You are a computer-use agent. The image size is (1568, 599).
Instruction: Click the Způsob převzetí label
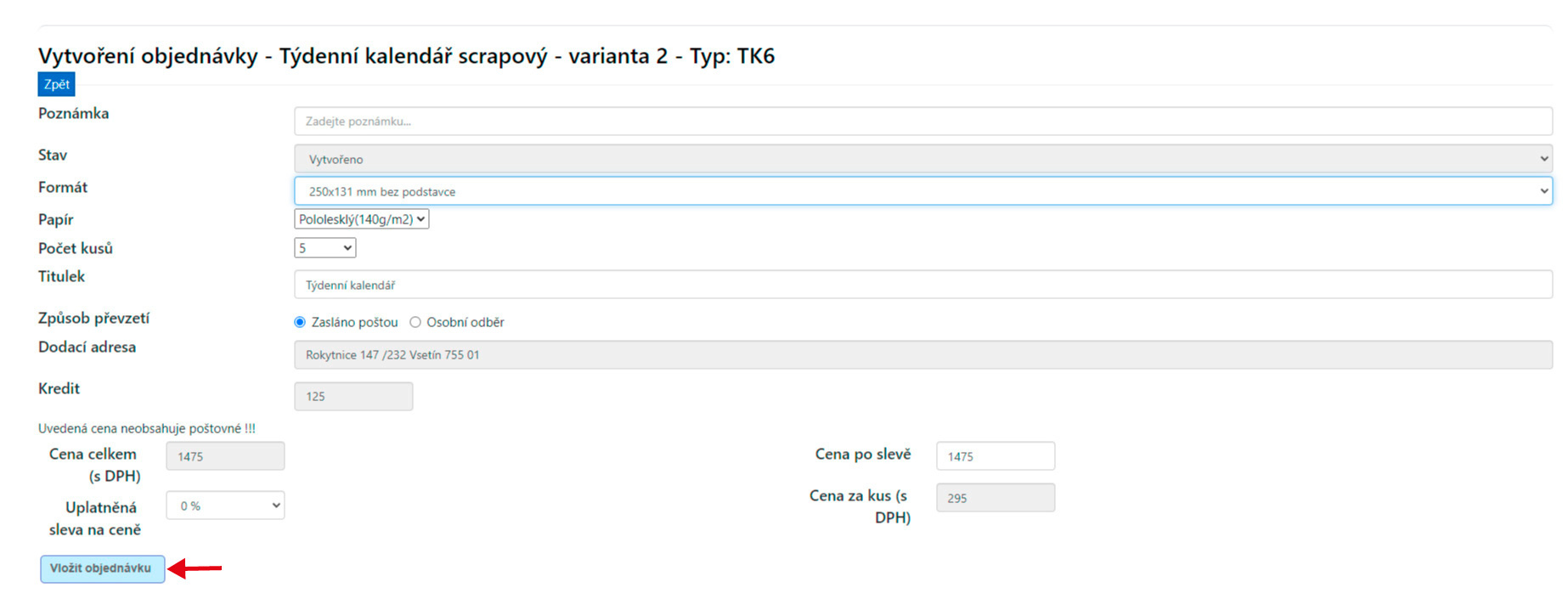pyautogui.click(x=93, y=318)
